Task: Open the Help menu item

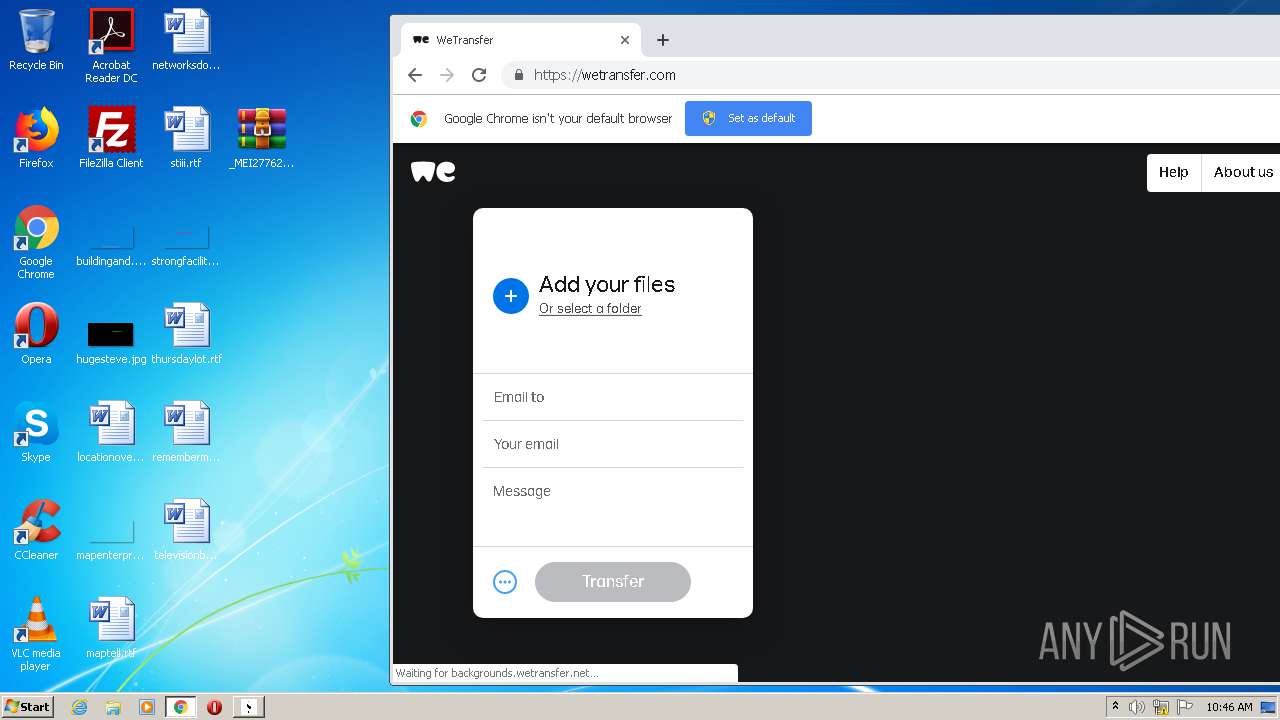Action: coord(1173,172)
